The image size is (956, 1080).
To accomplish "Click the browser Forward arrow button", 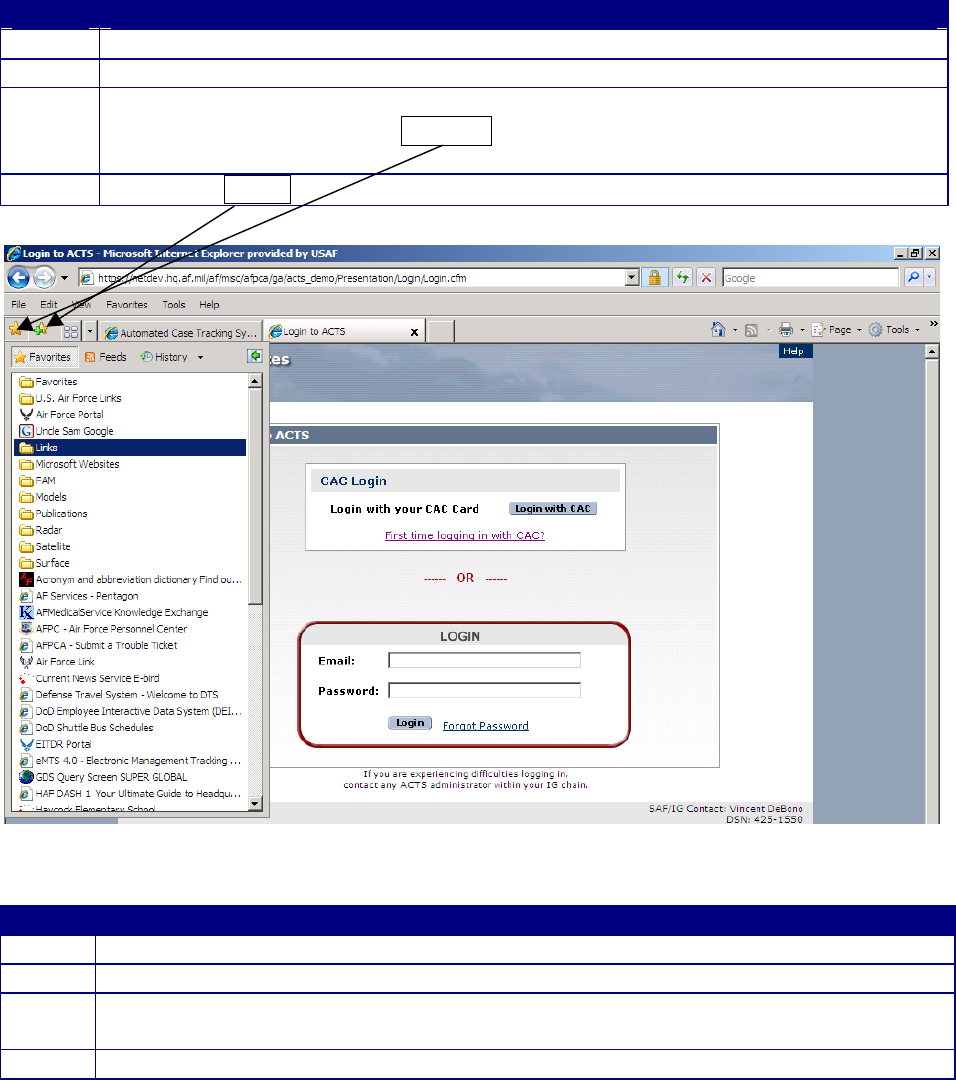I will pyautogui.click(x=44, y=278).
